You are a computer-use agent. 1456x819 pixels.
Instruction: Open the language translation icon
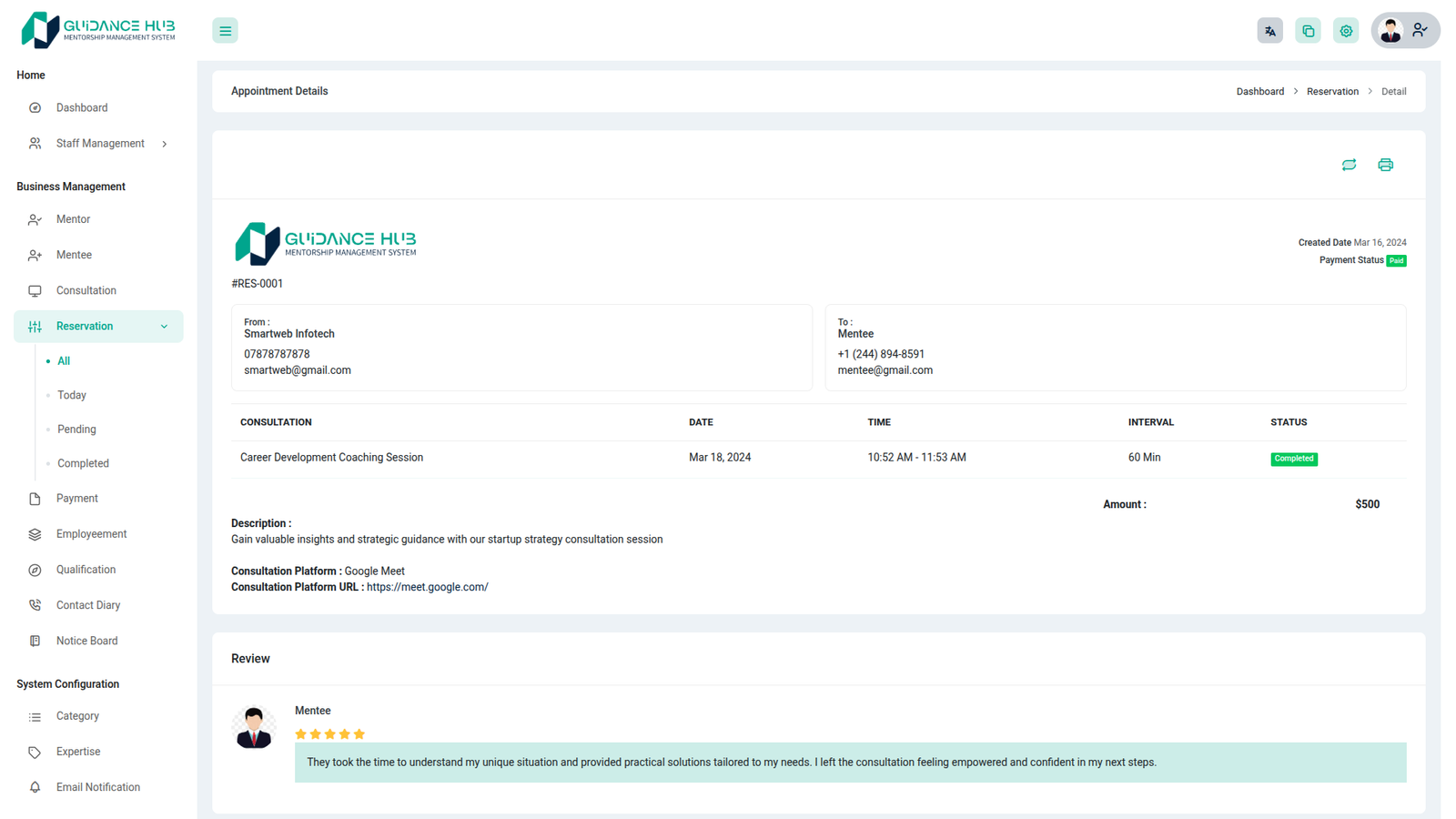click(x=1269, y=31)
